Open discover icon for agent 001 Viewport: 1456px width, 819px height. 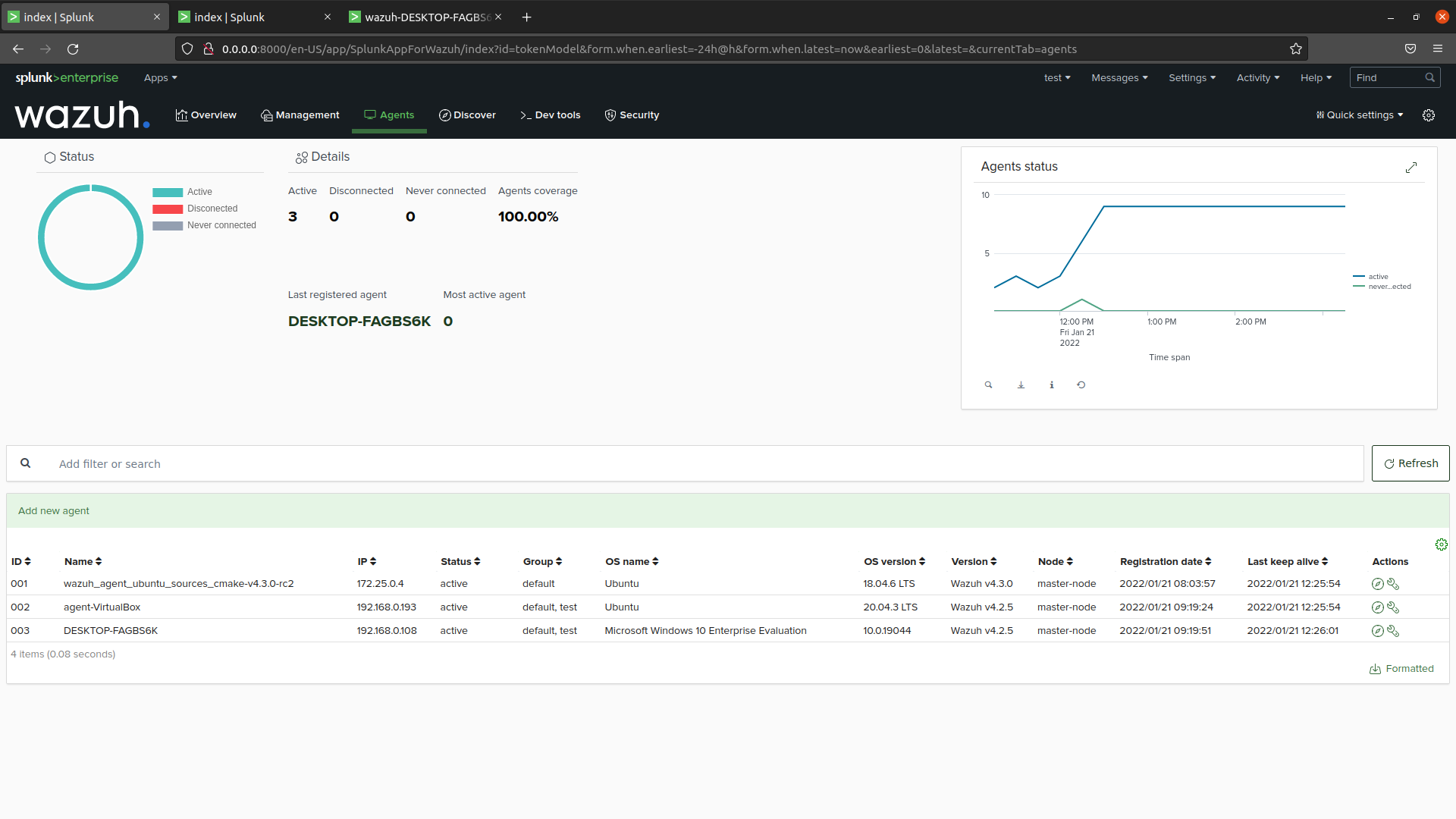point(1378,584)
